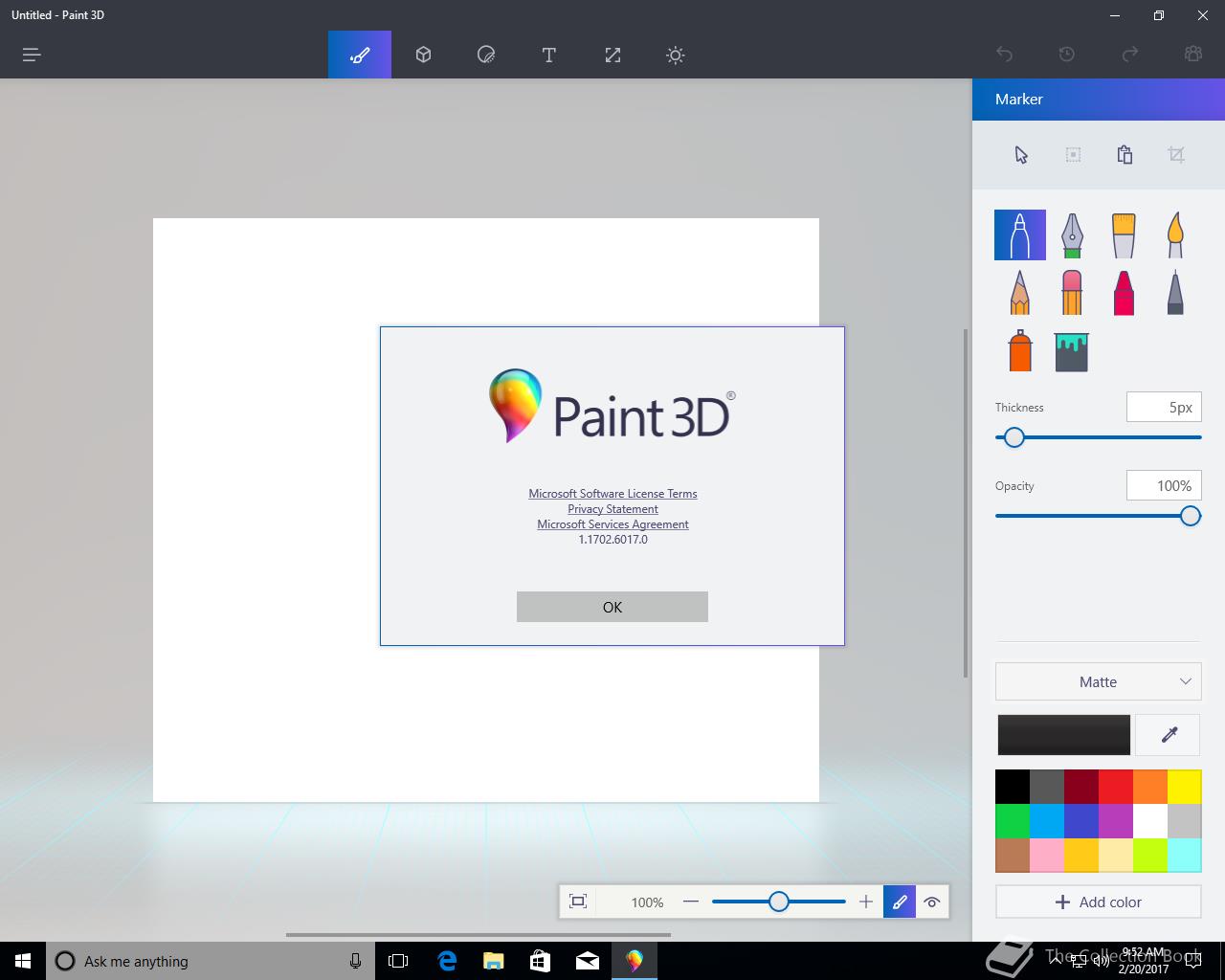Choose the Select arrow tool
Screen dimensions: 1225x980
click(x=1021, y=155)
